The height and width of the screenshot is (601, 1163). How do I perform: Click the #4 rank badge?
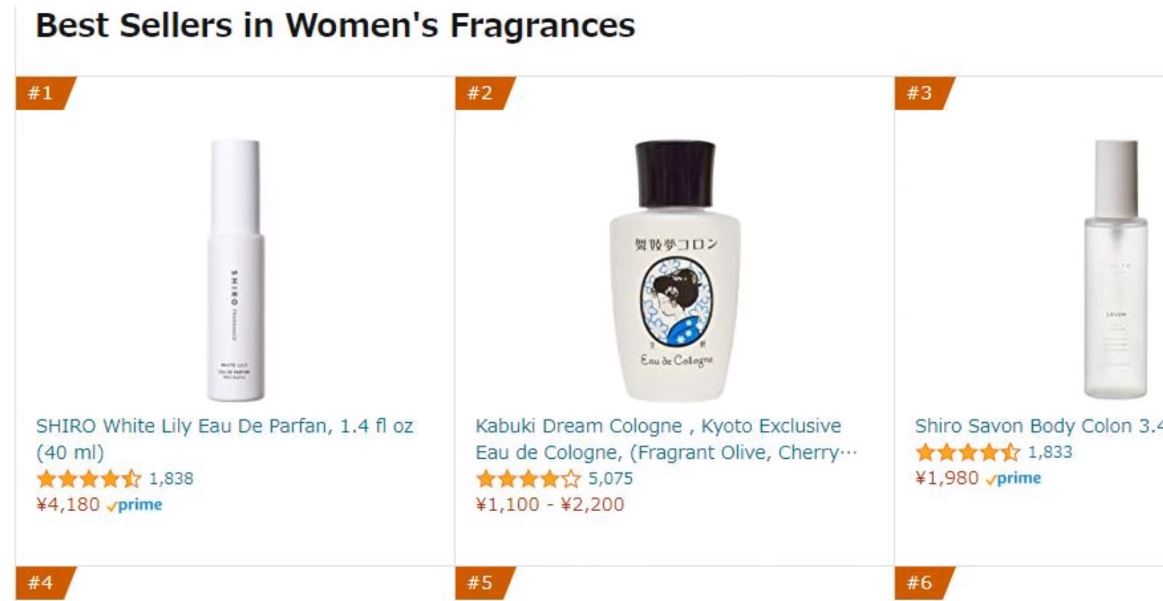point(41,582)
